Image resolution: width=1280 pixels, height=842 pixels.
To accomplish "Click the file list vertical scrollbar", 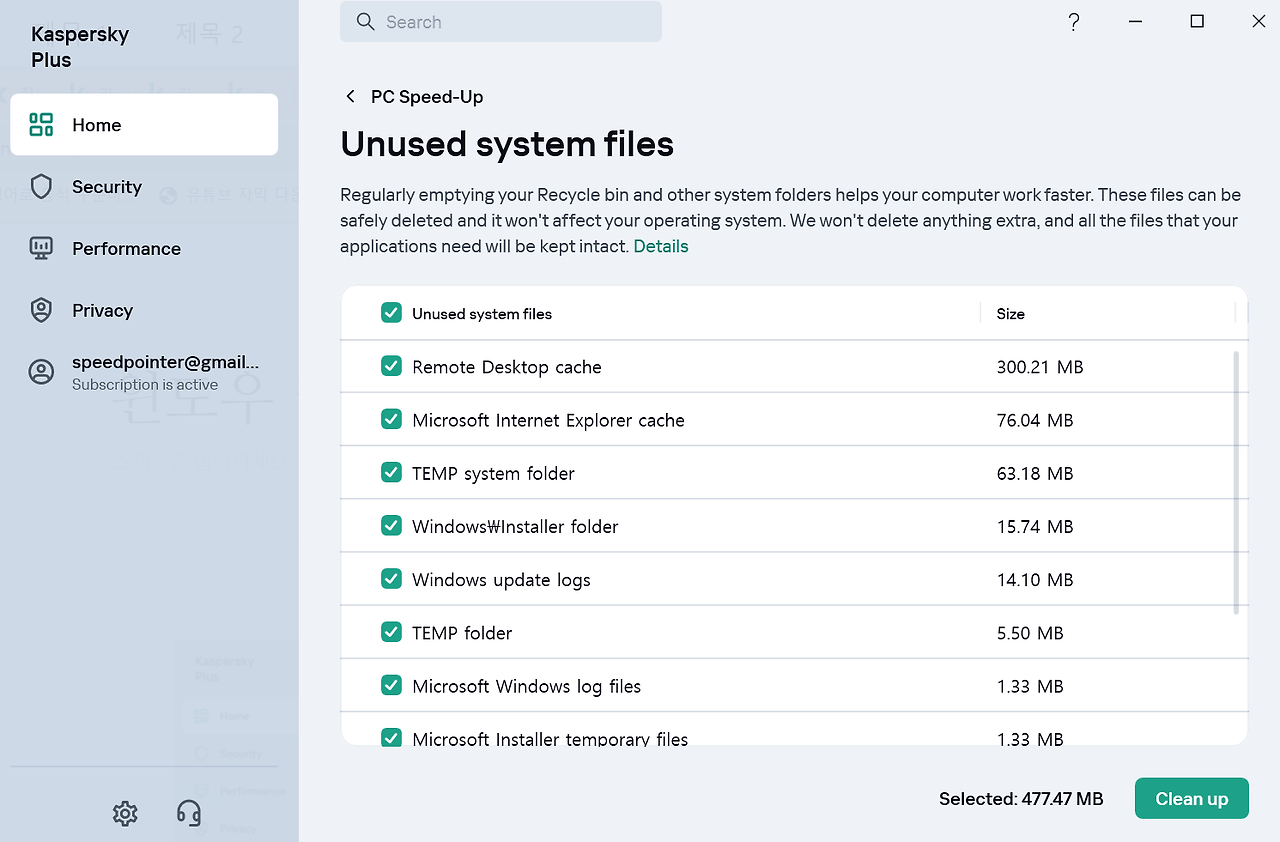I will pyautogui.click(x=1237, y=482).
